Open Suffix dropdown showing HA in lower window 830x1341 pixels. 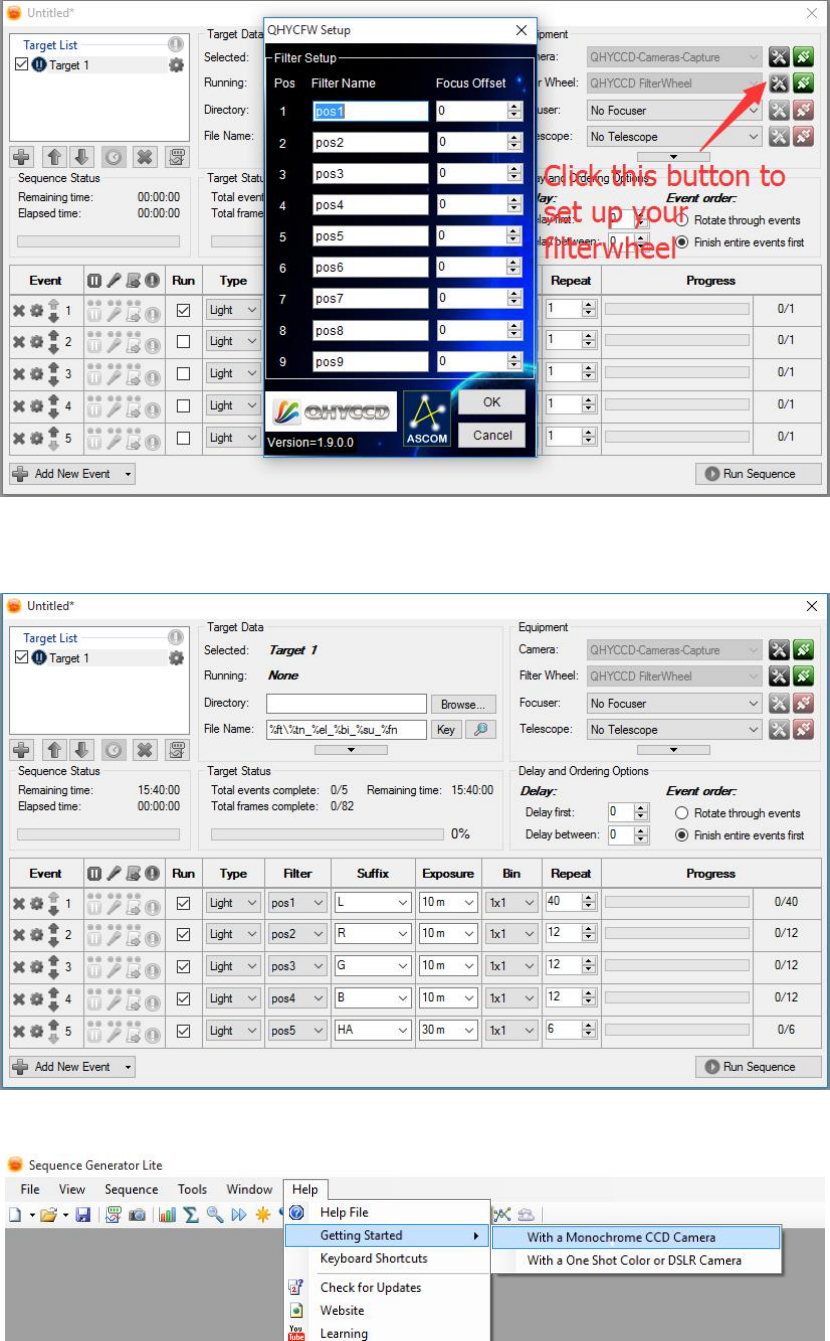click(373, 1030)
